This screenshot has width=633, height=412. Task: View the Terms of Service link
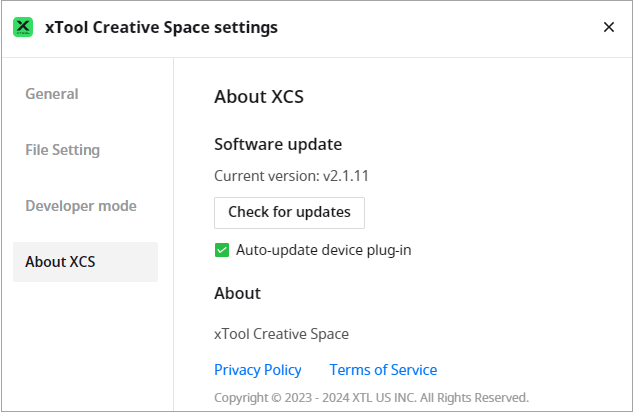click(383, 370)
